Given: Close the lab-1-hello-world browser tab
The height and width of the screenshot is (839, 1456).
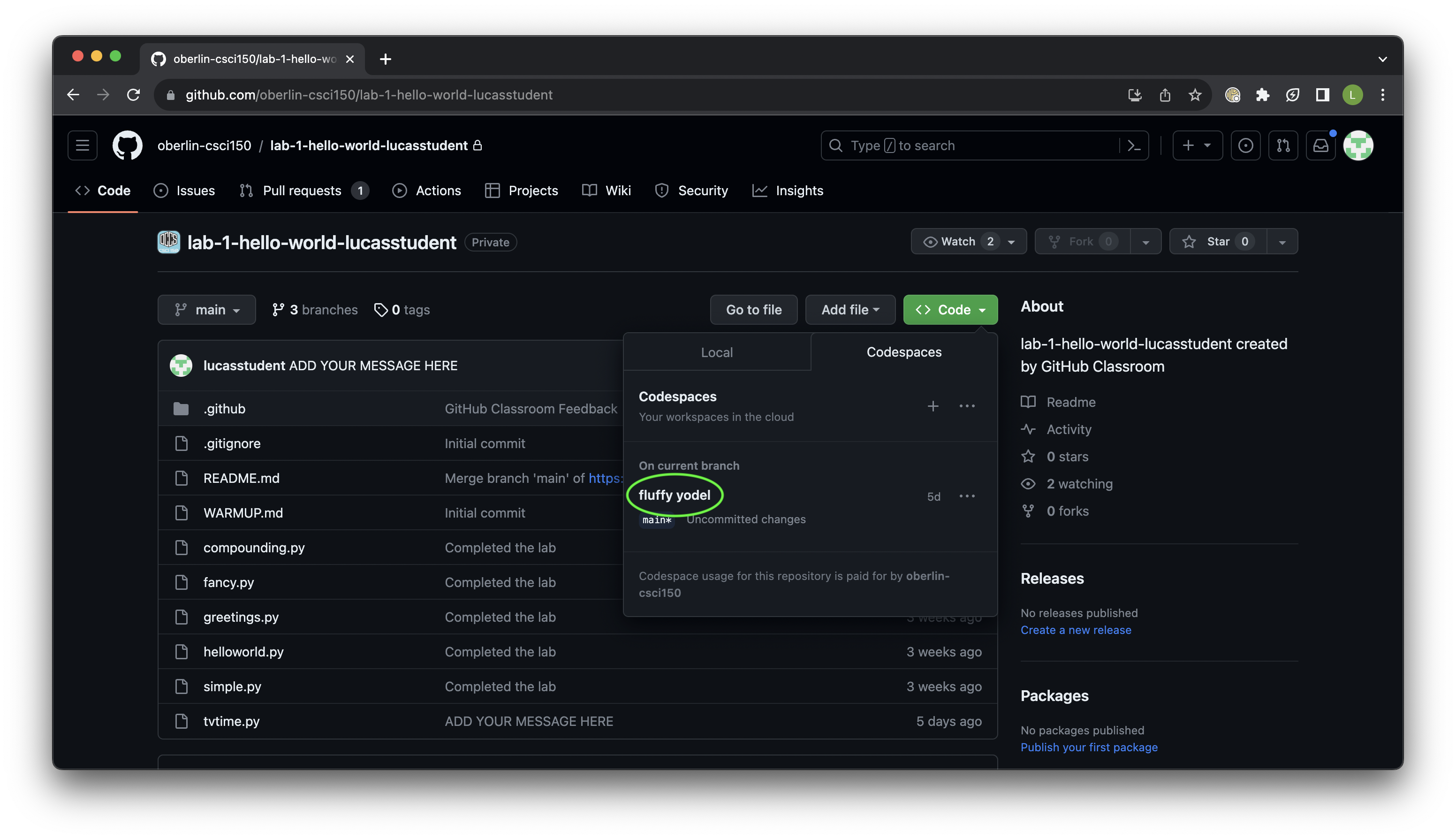Looking at the screenshot, I should coord(349,59).
